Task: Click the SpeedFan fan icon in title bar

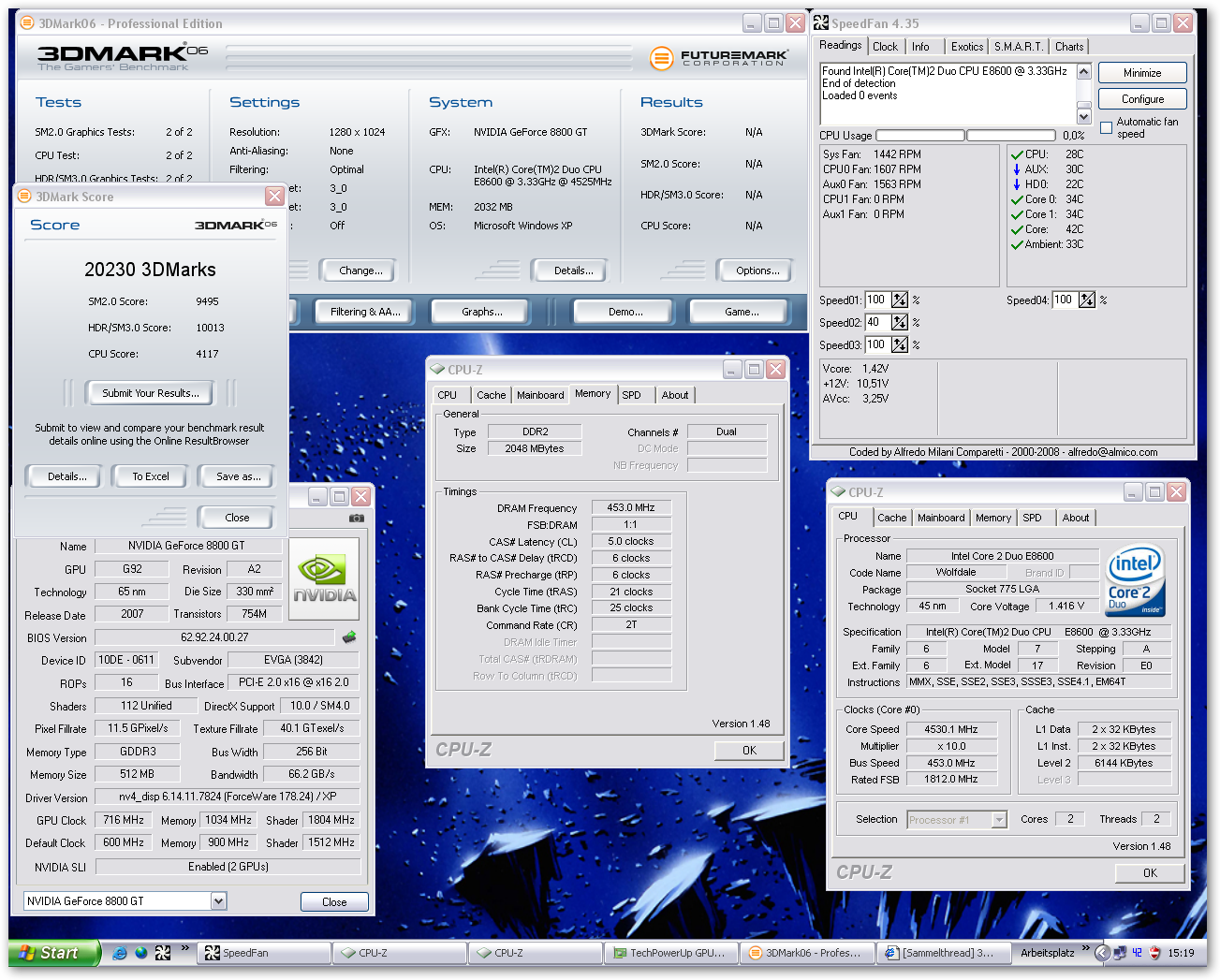Action: click(821, 22)
